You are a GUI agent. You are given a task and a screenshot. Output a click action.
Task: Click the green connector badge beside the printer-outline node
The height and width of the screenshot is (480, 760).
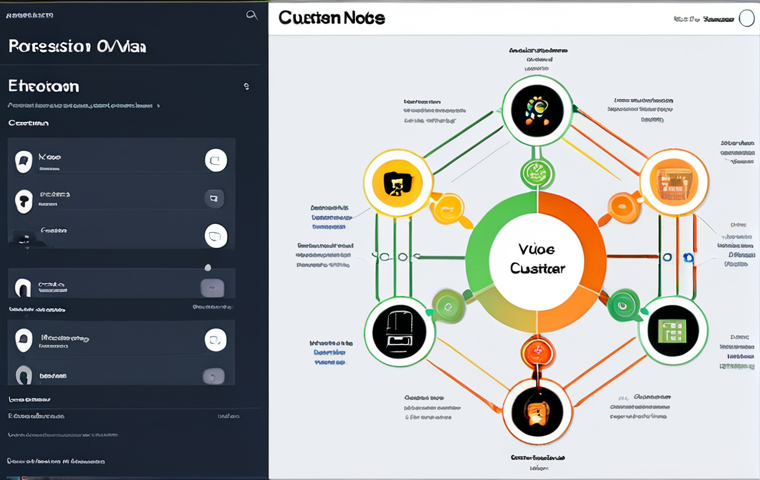(448, 306)
